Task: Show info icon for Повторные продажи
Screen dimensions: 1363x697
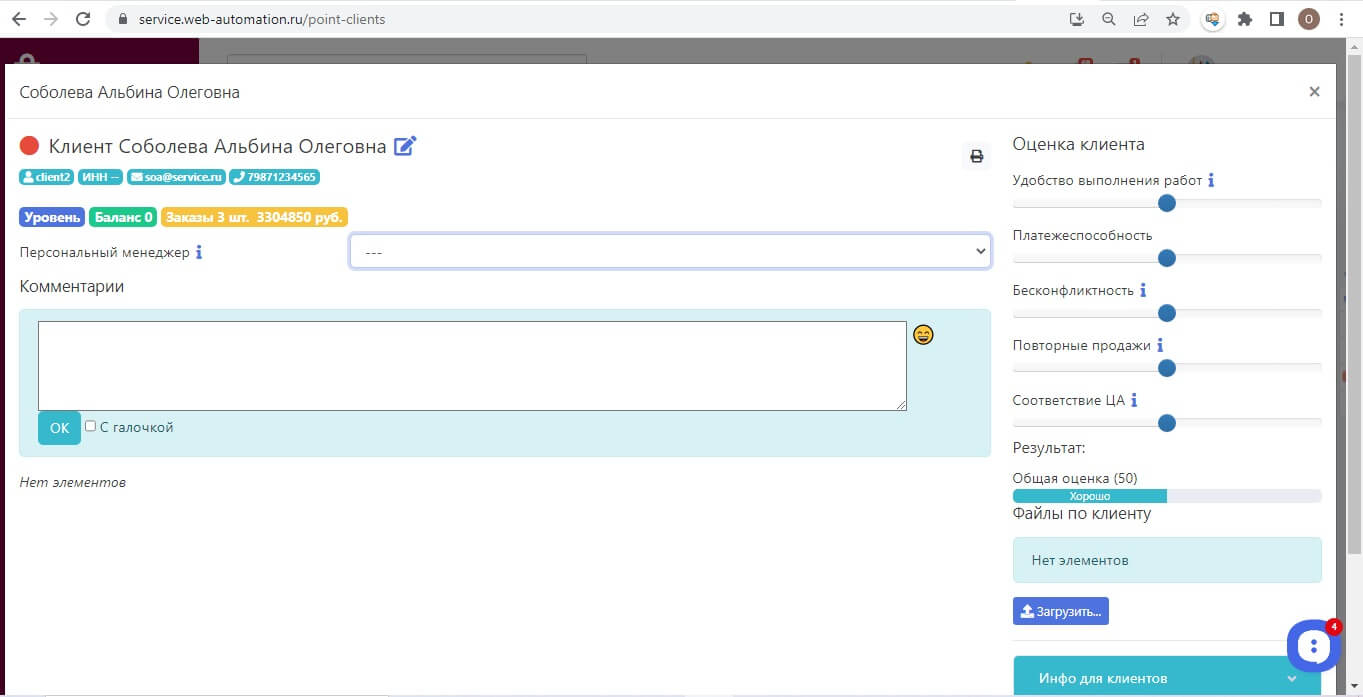Action: pyautogui.click(x=1160, y=346)
